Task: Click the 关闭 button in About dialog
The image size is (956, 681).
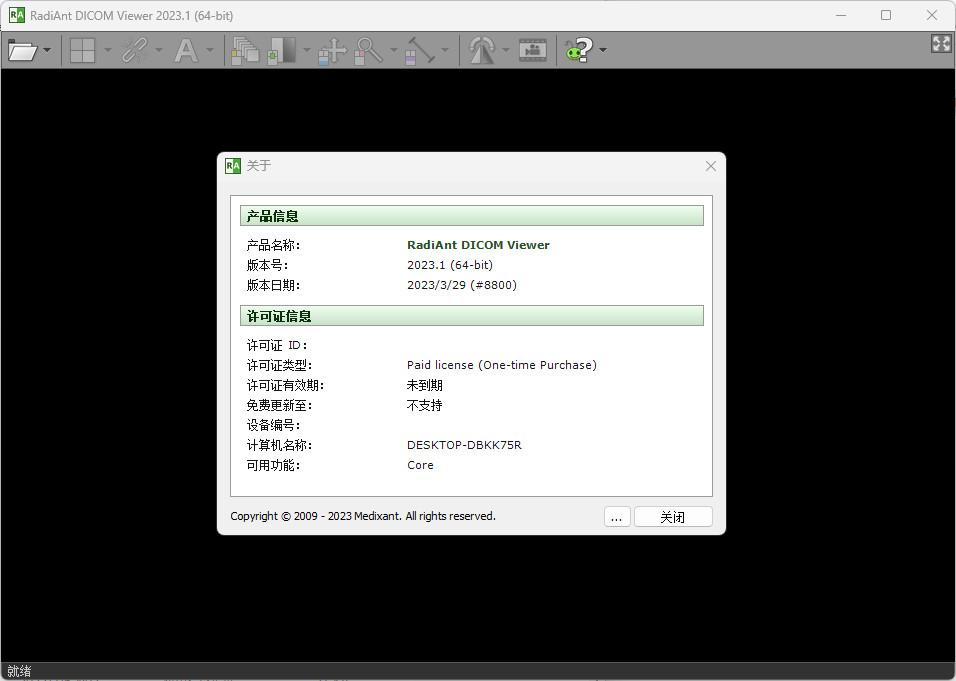Action: click(673, 517)
